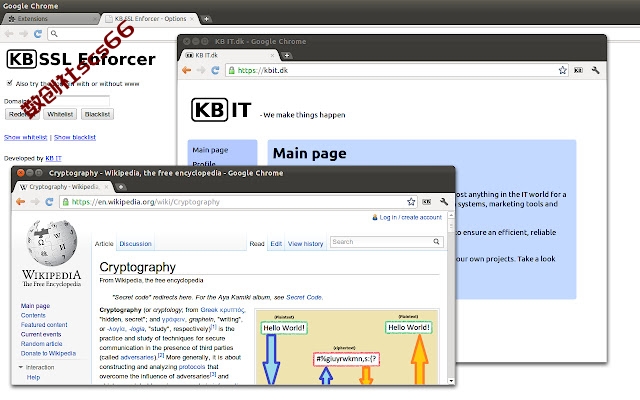This screenshot has height=400, width=640.
Task: Click Log in / create account
Action: pyautogui.click(x=411, y=217)
